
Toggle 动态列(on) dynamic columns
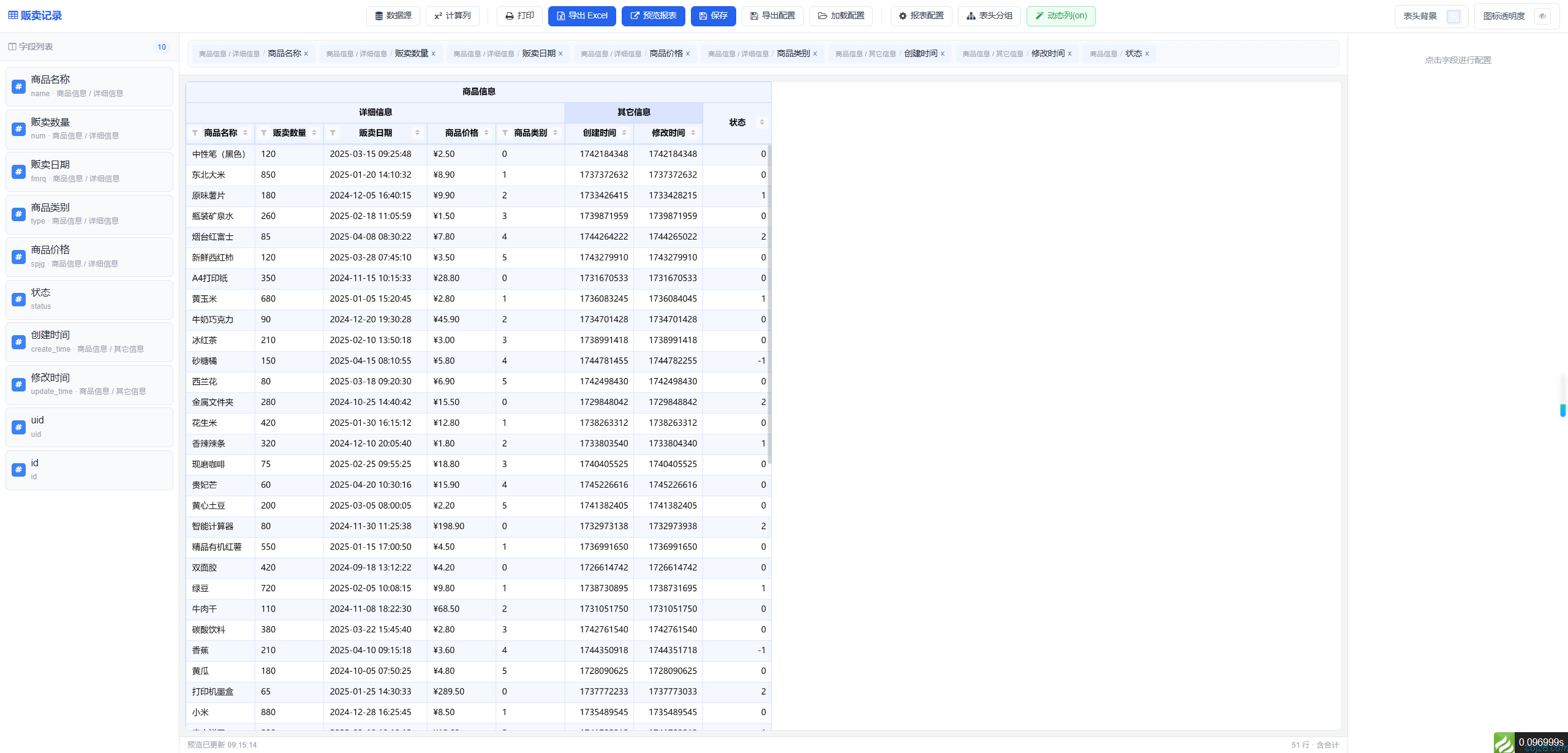coord(1061,16)
